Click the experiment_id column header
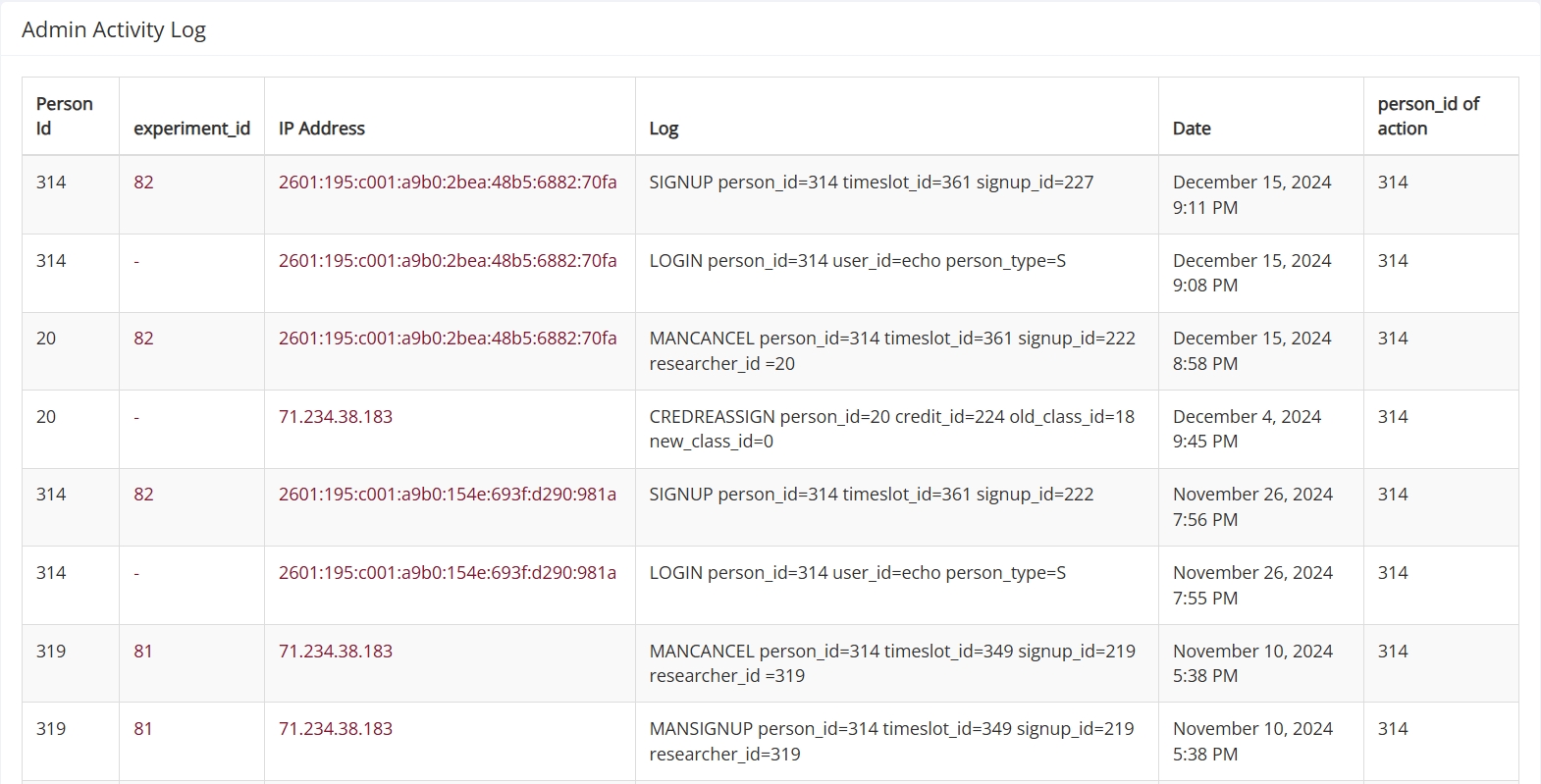 point(191,129)
